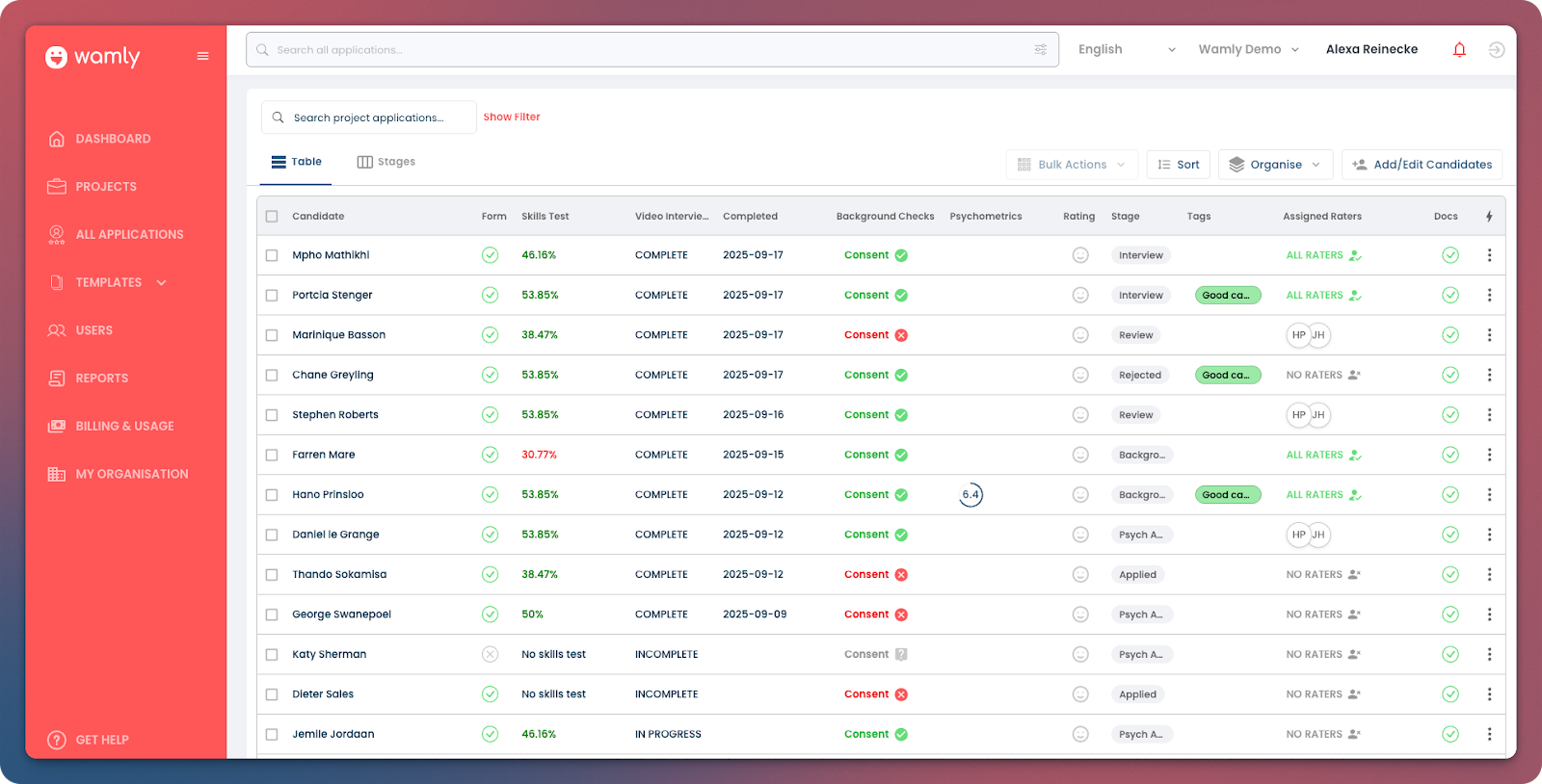
Task: Click lightning bolt column header icon
Action: click(x=1489, y=217)
